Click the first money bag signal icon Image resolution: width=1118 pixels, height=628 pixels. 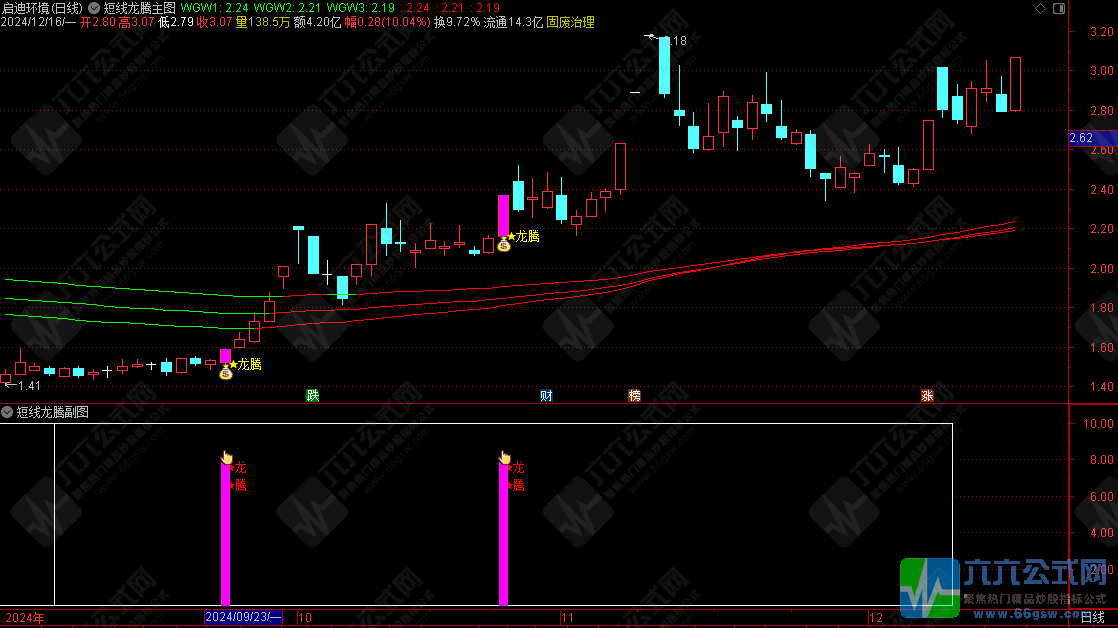click(x=226, y=372)
